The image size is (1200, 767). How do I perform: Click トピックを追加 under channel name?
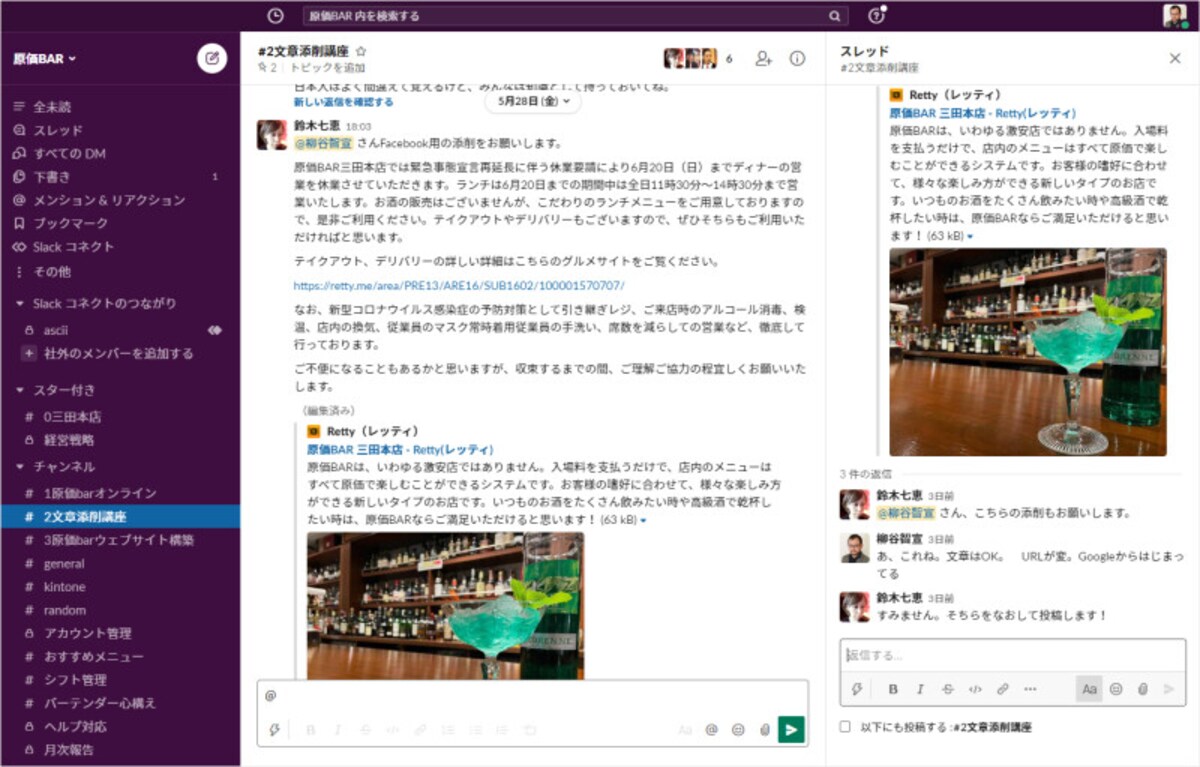coord(328,68)
